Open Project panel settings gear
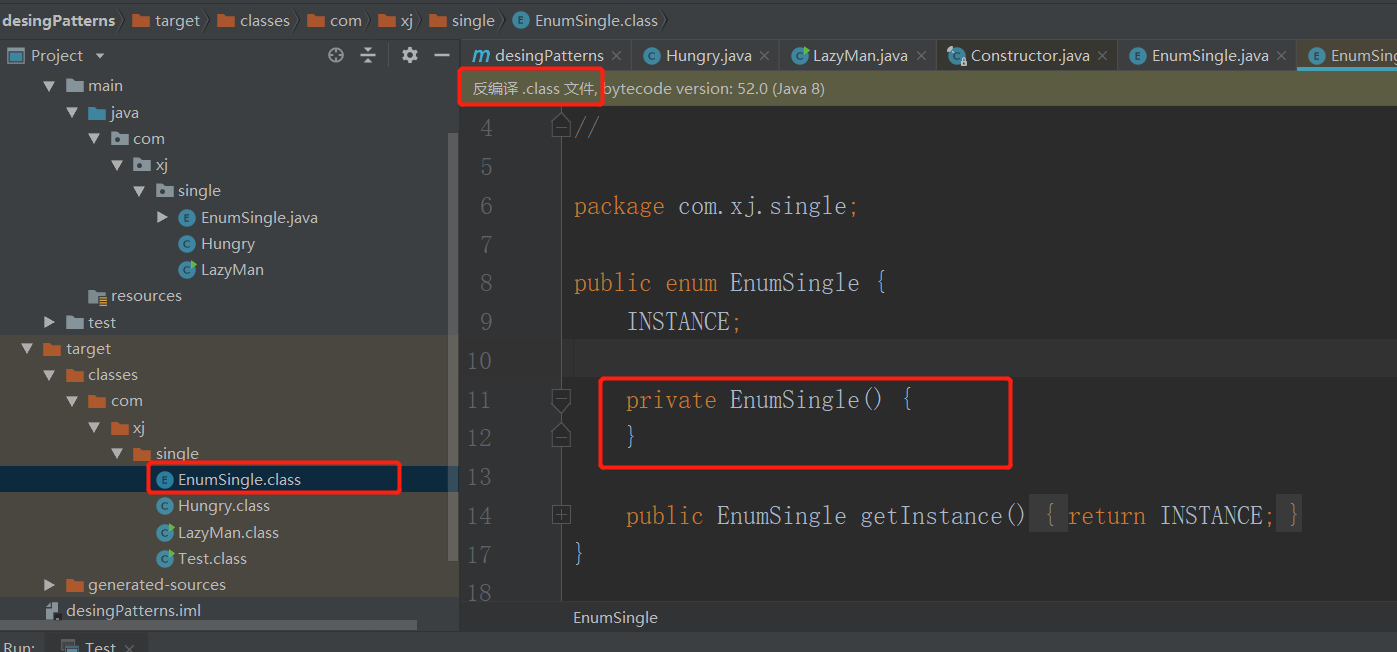 [x=410, y=56]
